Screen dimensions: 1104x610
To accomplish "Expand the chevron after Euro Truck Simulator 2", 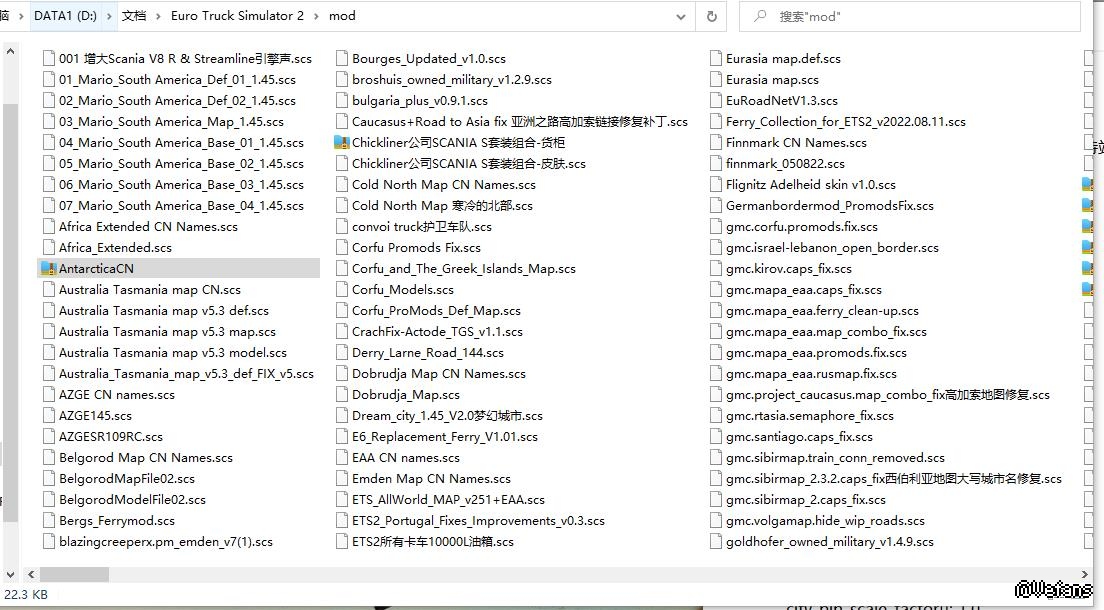I will [315, 16].
